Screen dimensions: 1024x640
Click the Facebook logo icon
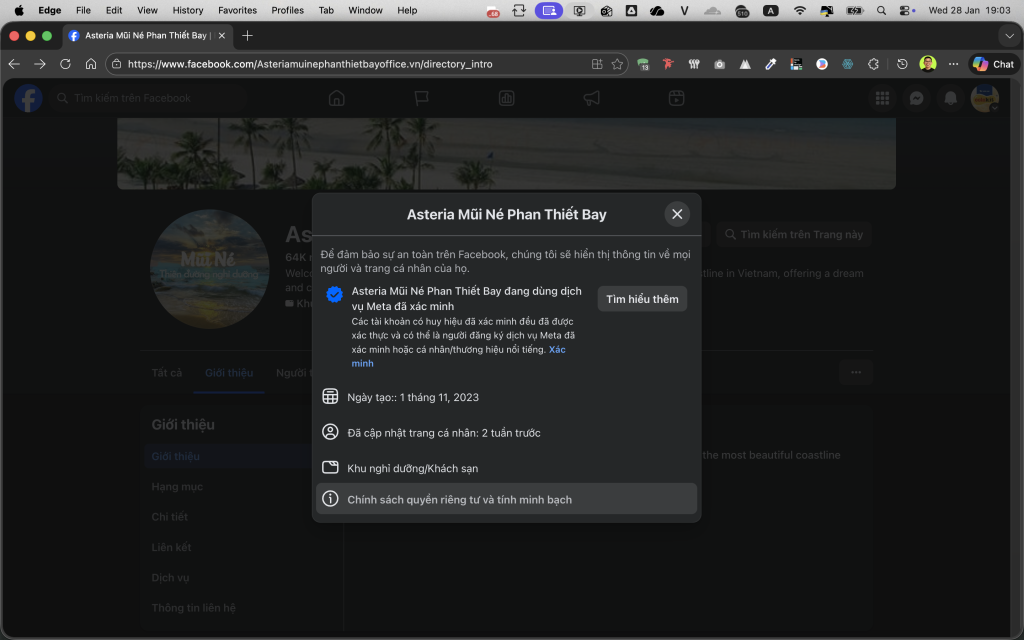tap(28, 98)
